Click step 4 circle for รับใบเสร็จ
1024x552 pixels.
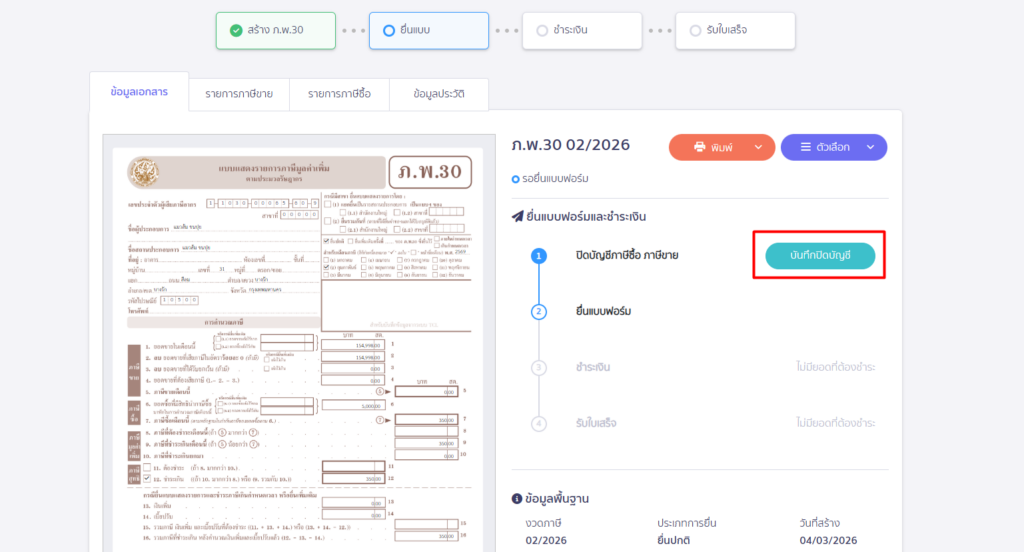[539, 423]
